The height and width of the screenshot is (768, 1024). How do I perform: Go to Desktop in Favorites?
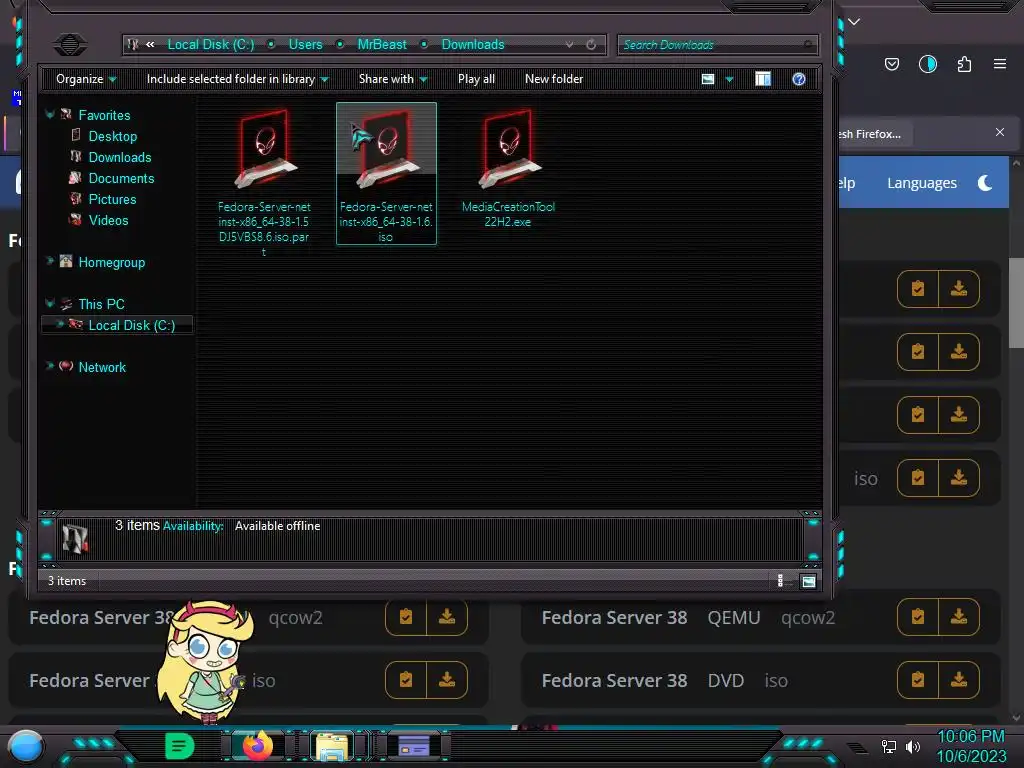(x=112, y=136)
